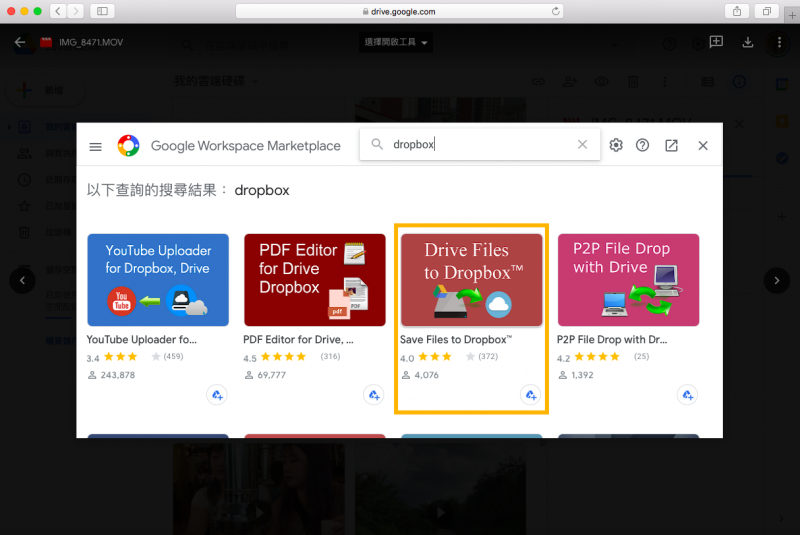This screenshot has height=535, width=800.
Task: Open P2P File Drop with Drive card image
Action: click(x=628, y=280)
